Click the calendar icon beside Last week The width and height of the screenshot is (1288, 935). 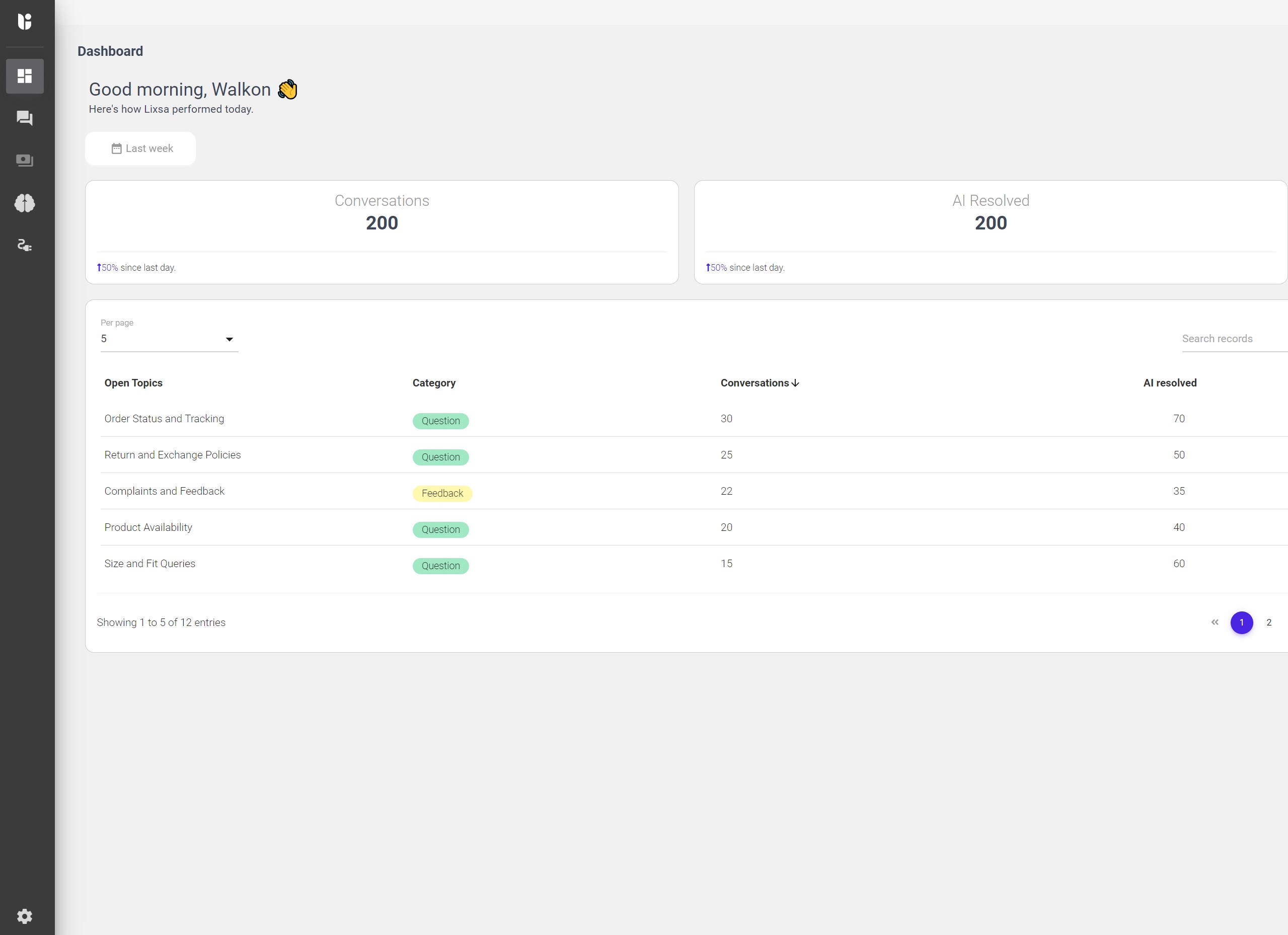116,149
